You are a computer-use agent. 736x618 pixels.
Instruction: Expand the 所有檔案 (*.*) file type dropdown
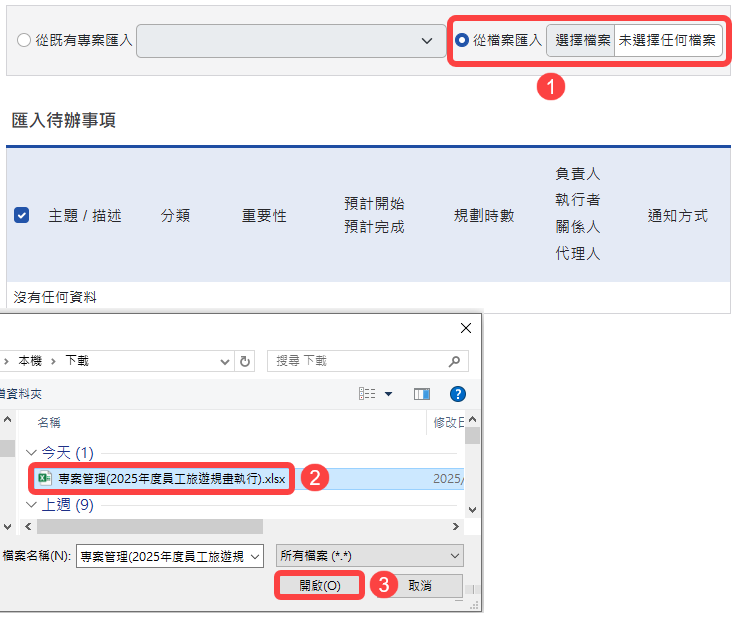coord(455,556)
